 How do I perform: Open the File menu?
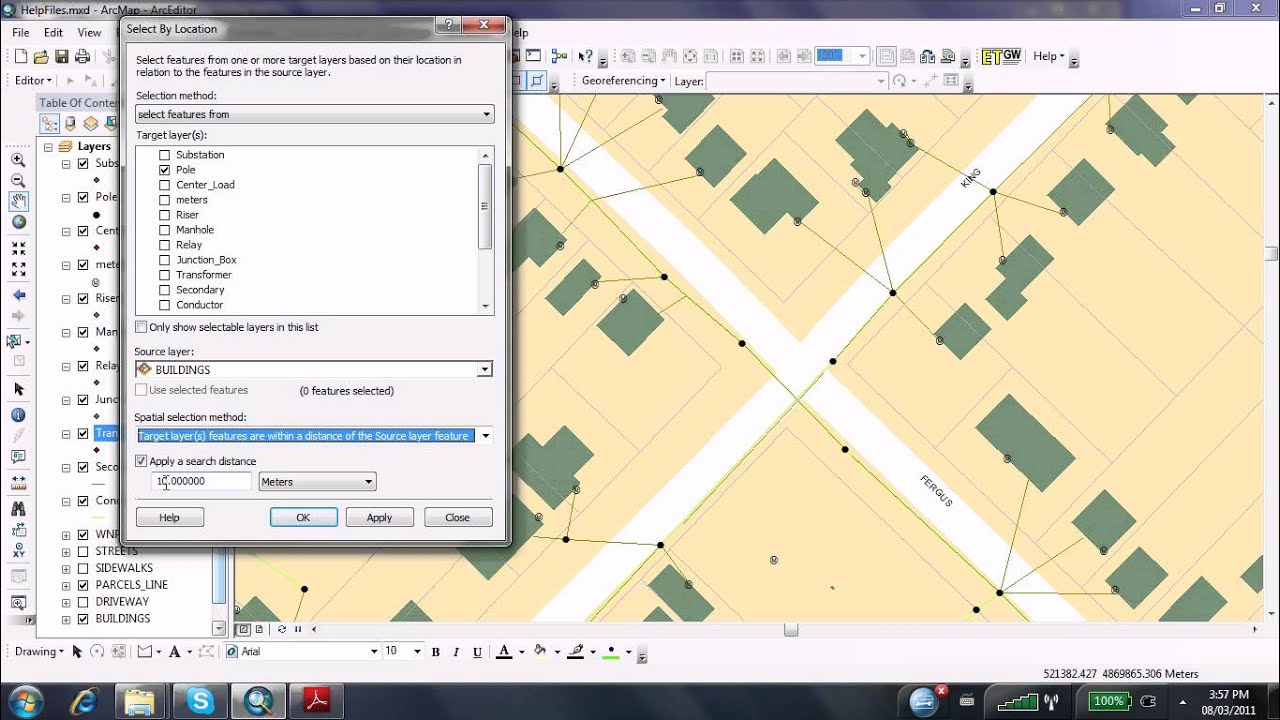pos(21,32)
